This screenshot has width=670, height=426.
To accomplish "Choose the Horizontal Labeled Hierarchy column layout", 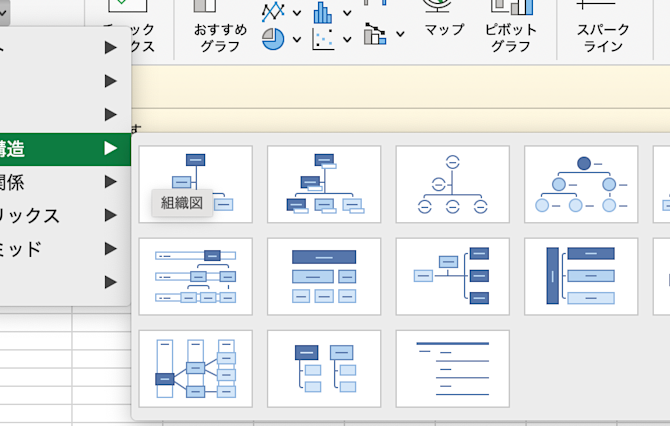I will coord(196,369).
